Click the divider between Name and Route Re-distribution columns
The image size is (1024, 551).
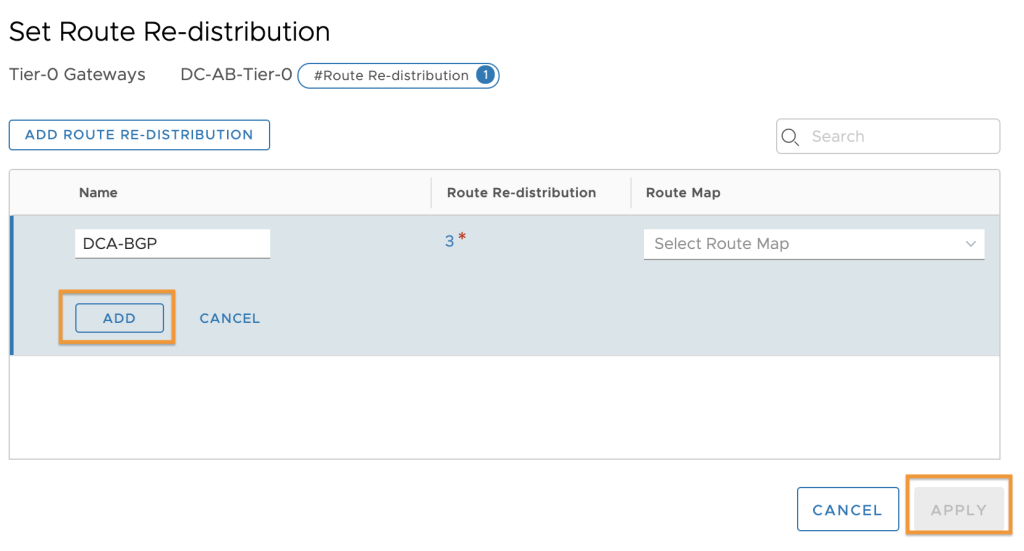431,192
